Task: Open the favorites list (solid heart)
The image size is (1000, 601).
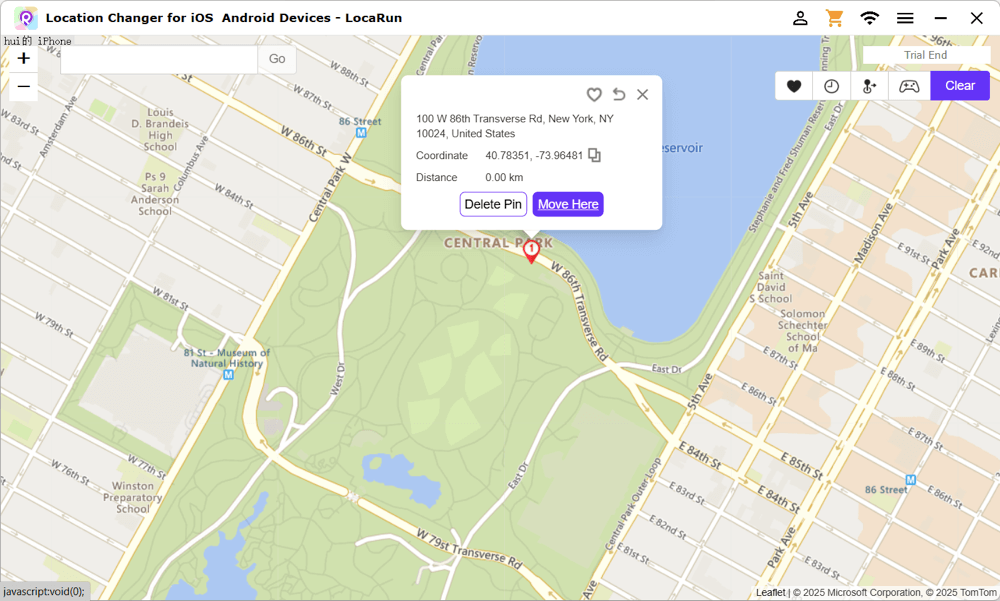Action: [794, 86]
